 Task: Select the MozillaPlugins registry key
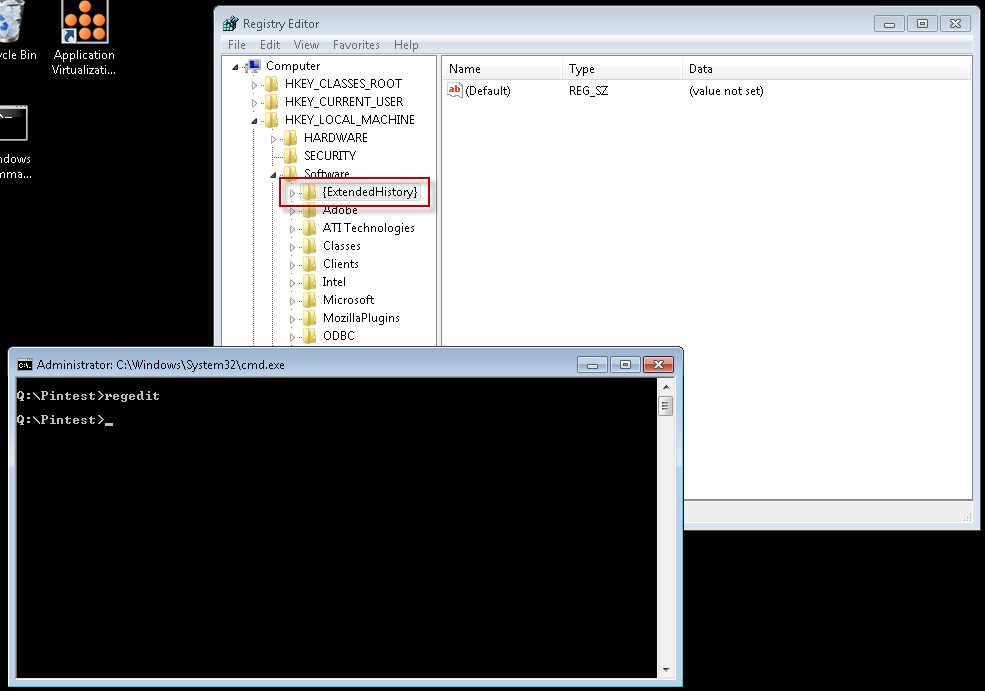[x=360, y=318]
